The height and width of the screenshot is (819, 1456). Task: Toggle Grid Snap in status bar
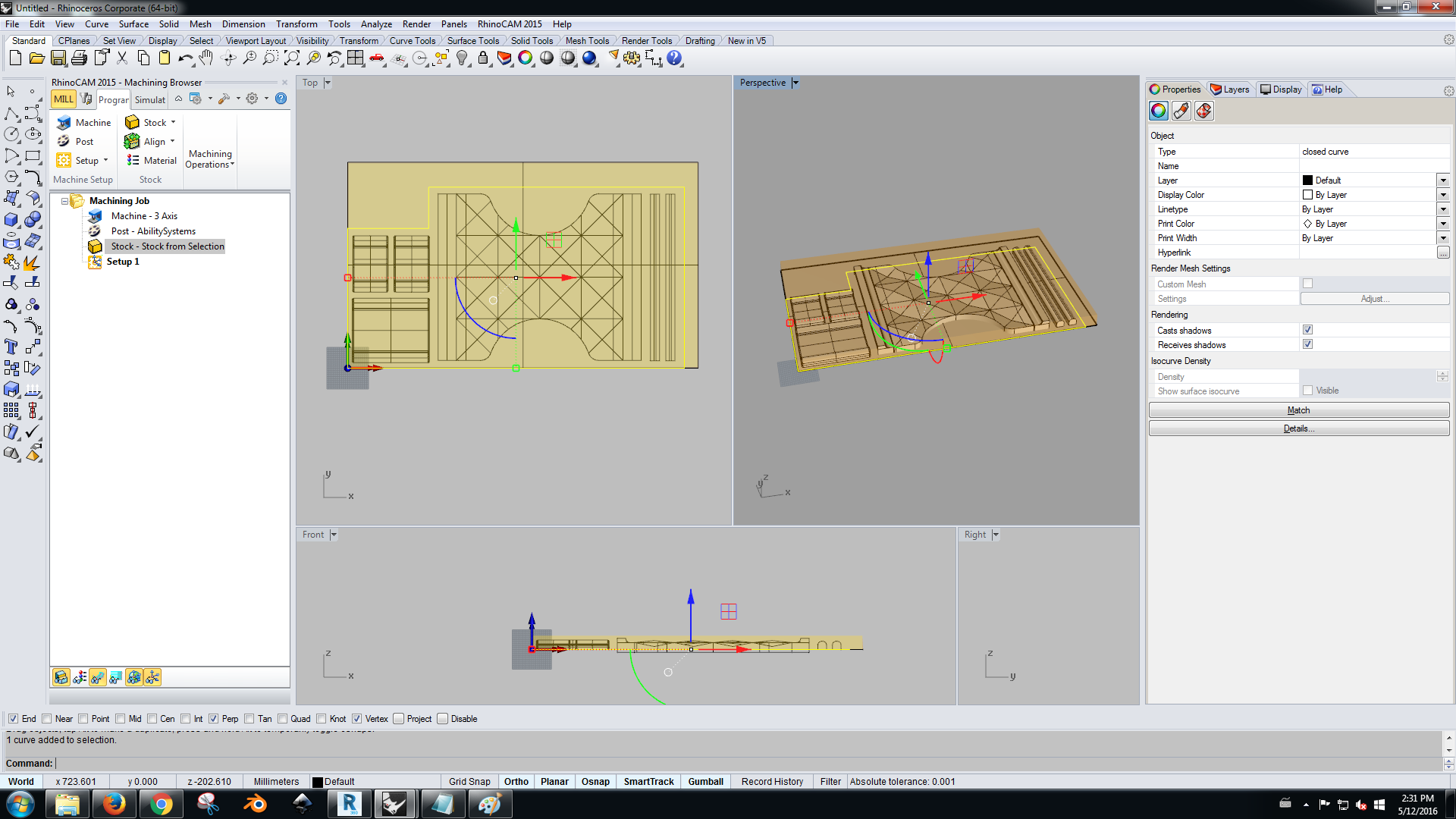pyautogui.click(x=469, y=782)
